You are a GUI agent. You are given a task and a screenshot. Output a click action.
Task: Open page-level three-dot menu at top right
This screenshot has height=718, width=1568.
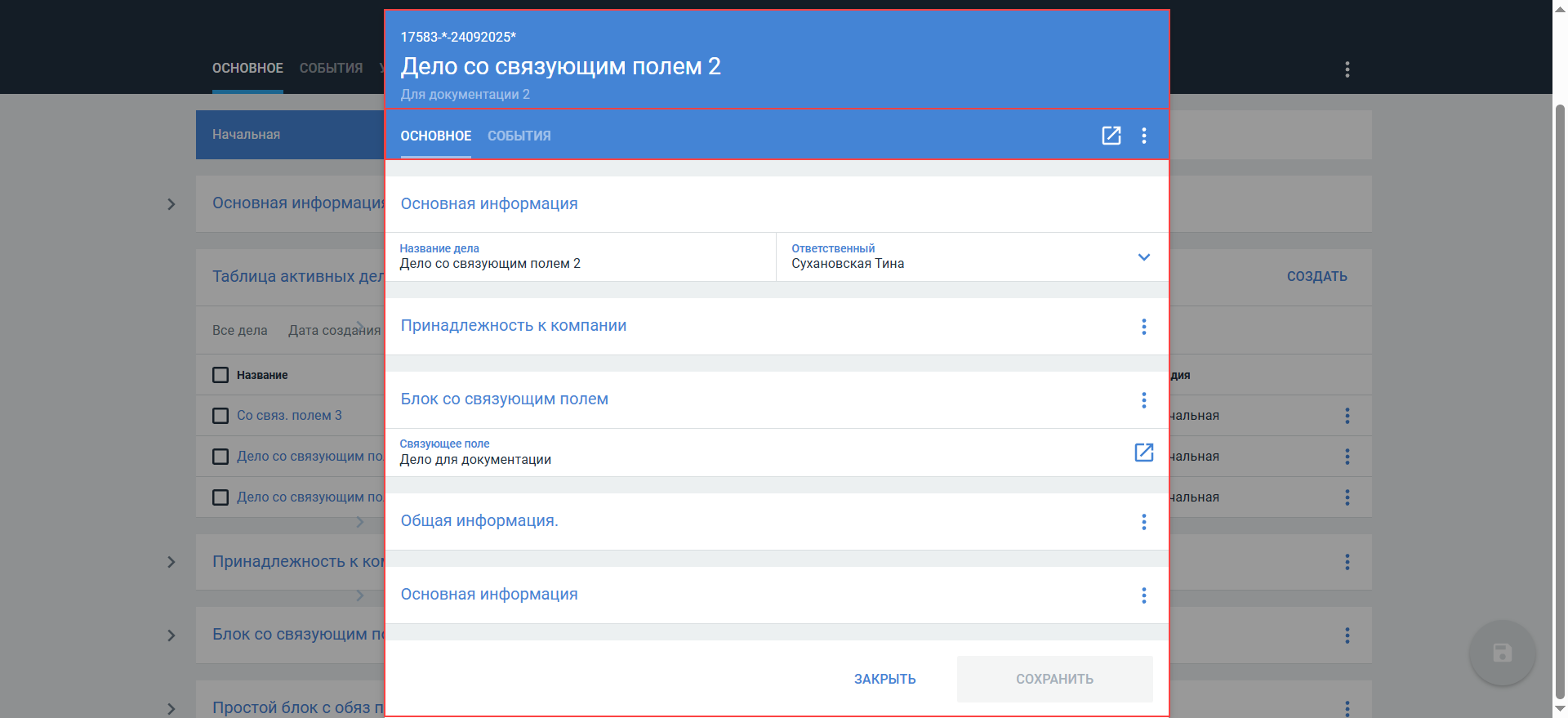1347,69
